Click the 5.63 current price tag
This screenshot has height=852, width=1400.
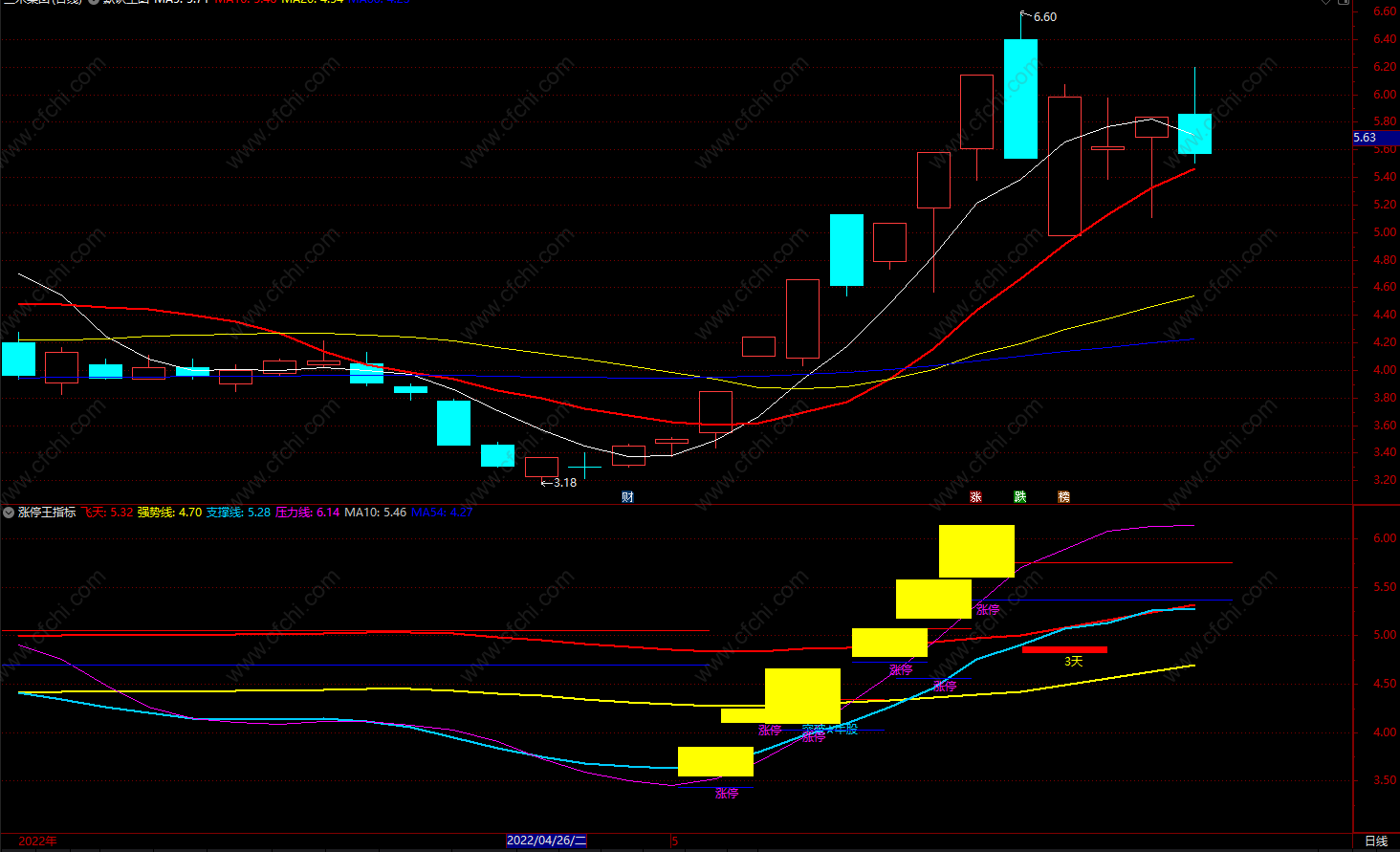point(1375,138)
